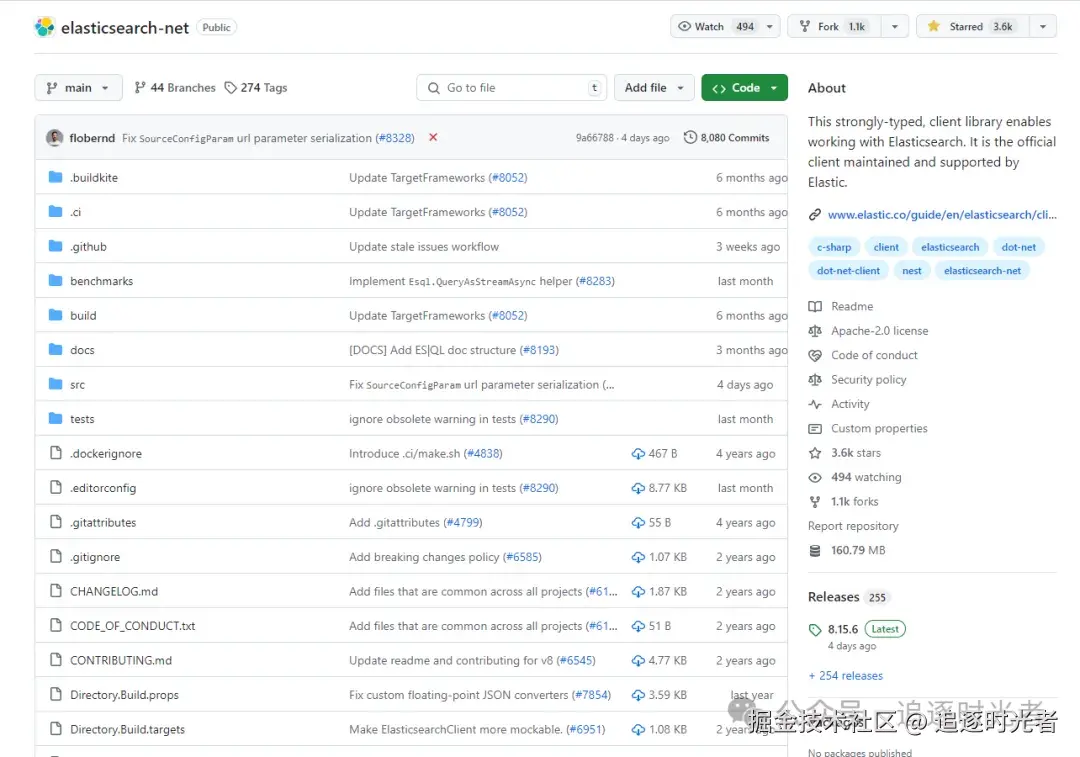
Task: Select the elasticsearch topic tag
Action: (950, 247)
